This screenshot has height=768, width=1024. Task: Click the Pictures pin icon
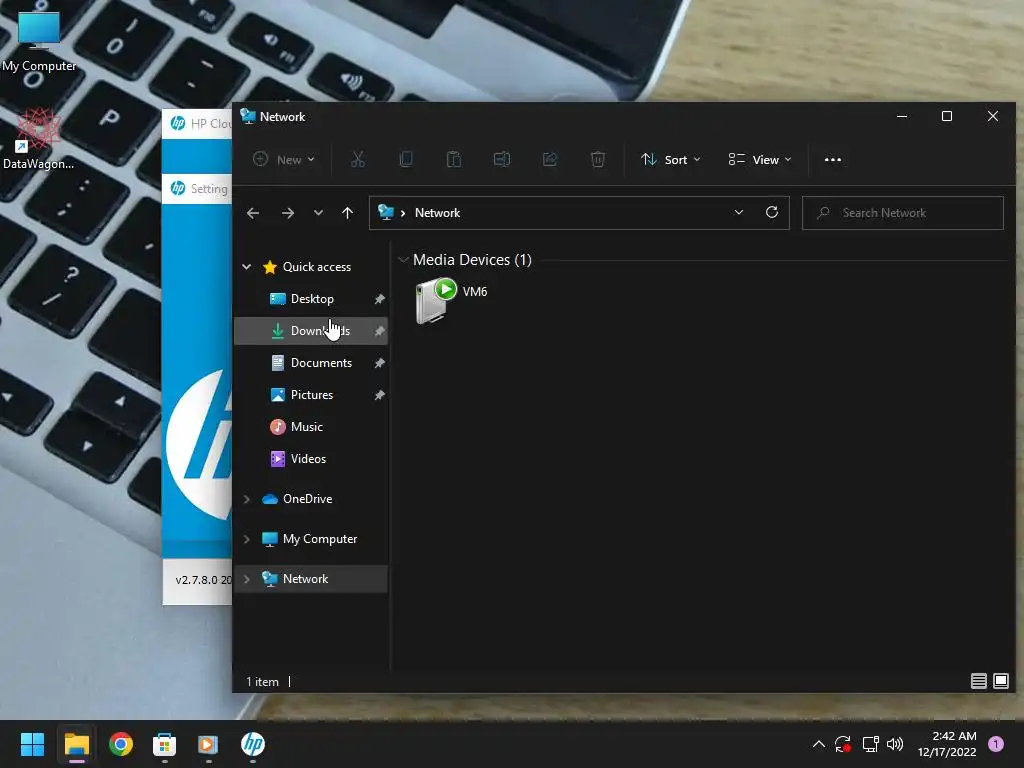379,395
